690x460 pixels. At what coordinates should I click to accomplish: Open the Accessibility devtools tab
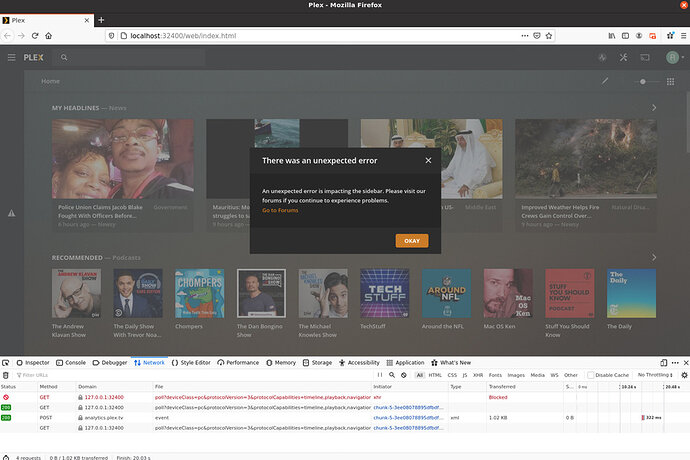(359, 363)
